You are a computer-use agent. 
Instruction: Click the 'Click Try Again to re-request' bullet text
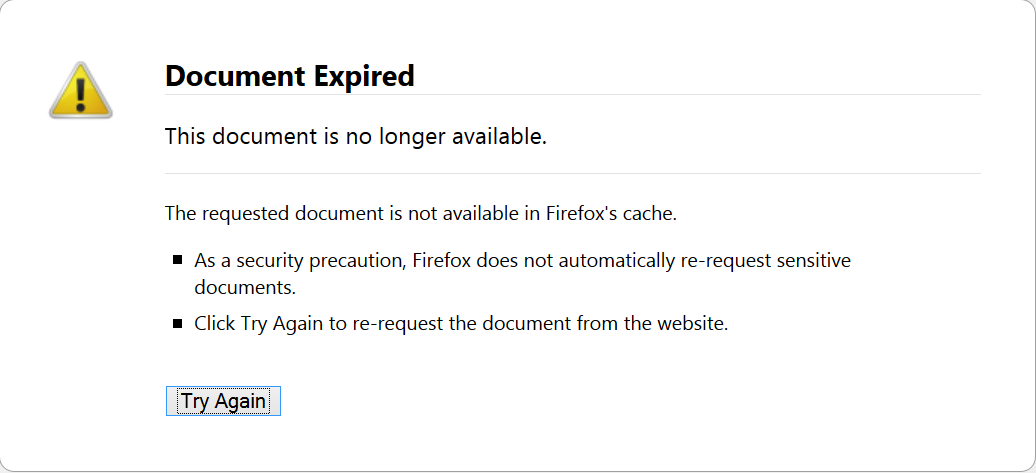(x=461, y=324)
